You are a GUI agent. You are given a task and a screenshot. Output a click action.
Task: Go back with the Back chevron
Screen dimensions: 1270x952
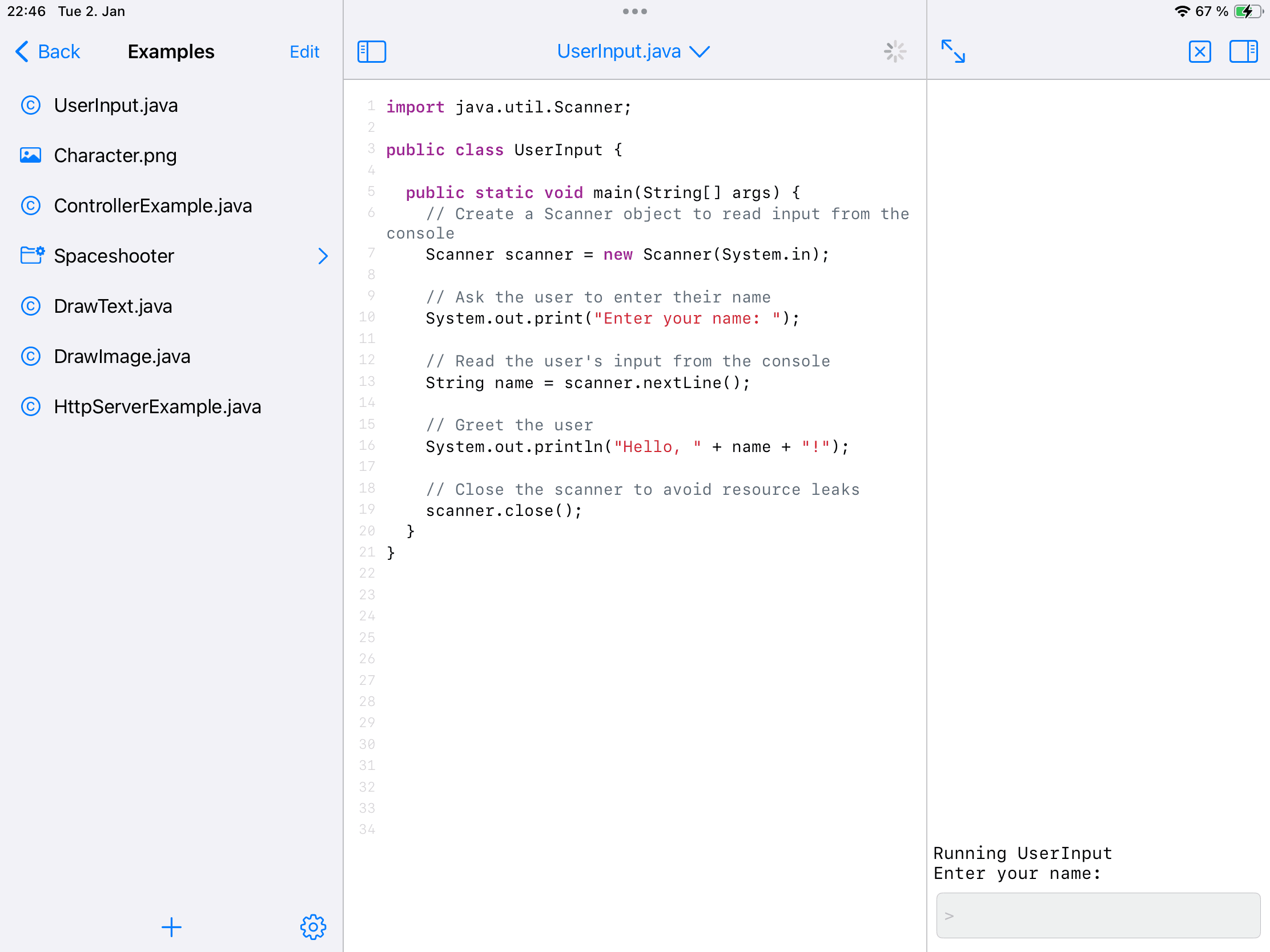[x=47, y=51]
